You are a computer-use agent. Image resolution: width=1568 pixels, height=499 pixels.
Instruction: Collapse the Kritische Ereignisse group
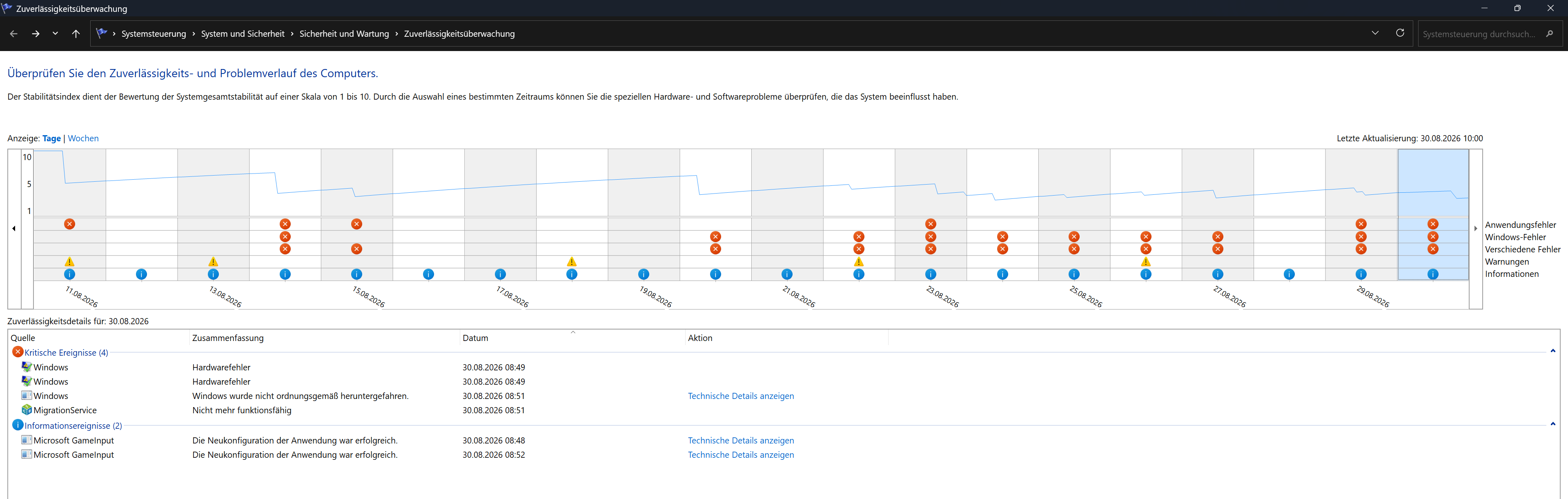[x=1553, y=351]
